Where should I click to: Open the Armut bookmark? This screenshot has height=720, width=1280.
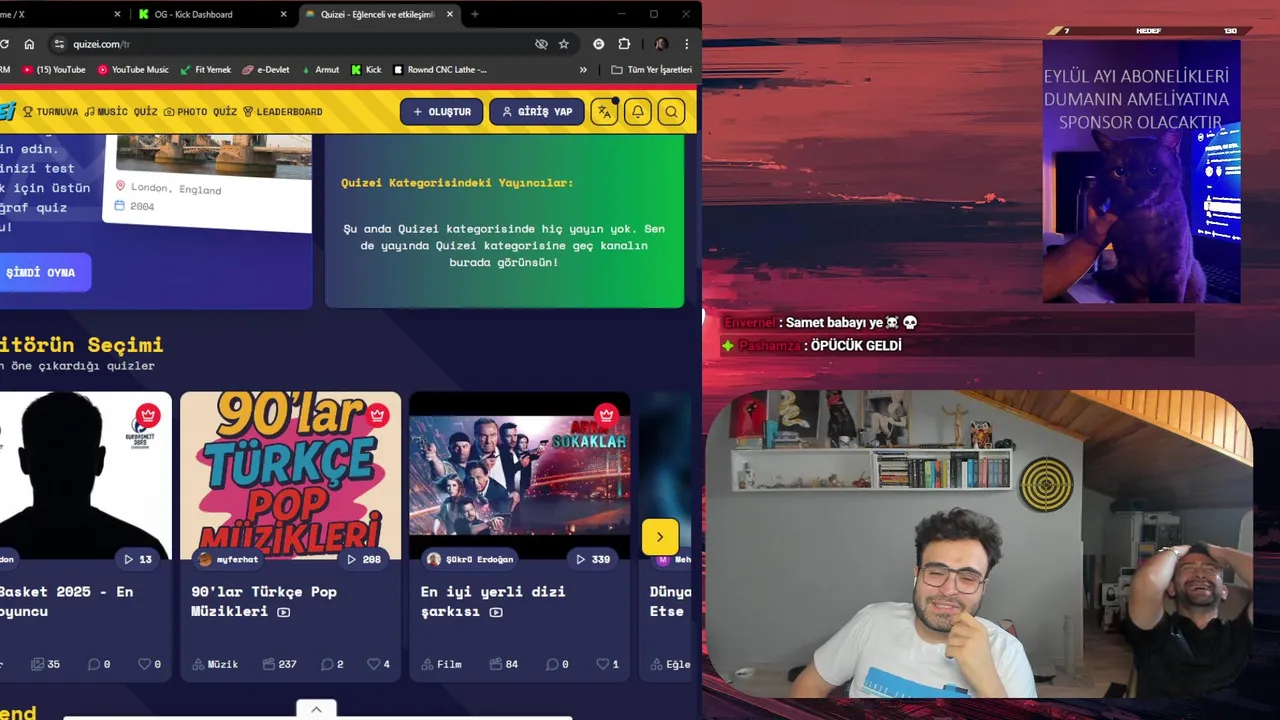[x=319, y=70]
